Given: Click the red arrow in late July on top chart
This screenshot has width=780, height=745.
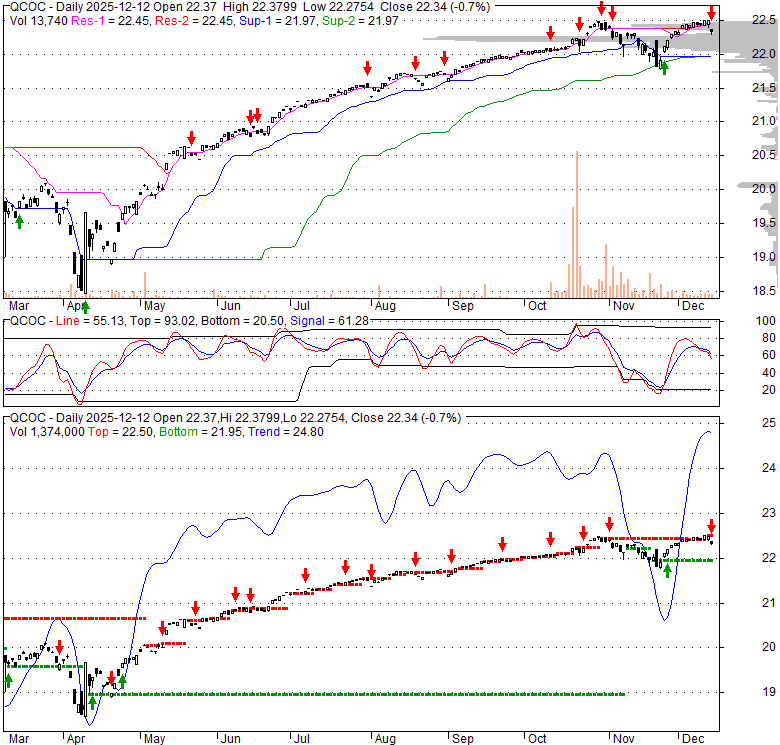Looking at the screenshot, I should point(368,68).
